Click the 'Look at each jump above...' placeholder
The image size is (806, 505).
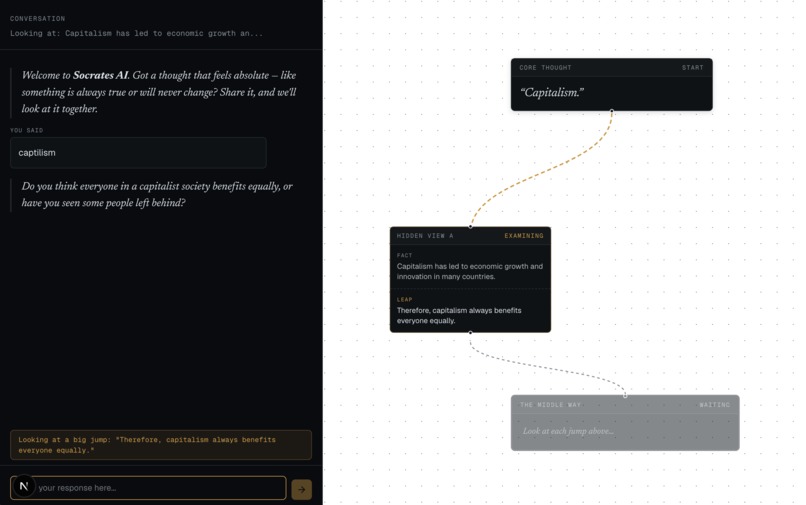coord(568,431)
